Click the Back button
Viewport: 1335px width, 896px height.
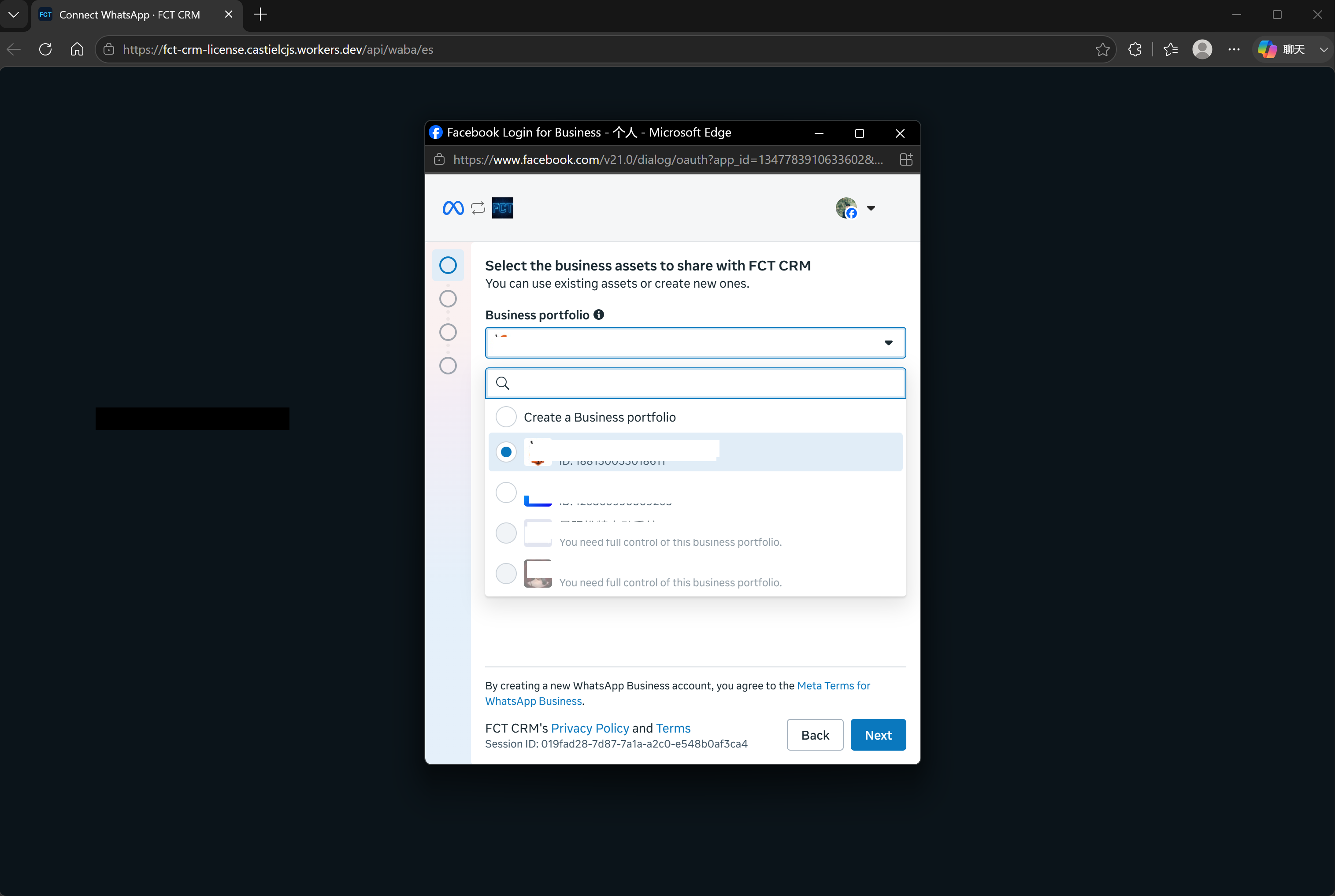click(815, 735)
